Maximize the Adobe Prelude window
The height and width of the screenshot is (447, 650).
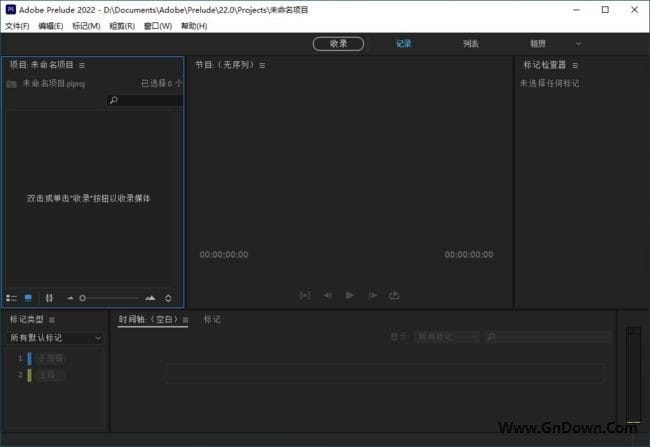click(x=605, y=10)
